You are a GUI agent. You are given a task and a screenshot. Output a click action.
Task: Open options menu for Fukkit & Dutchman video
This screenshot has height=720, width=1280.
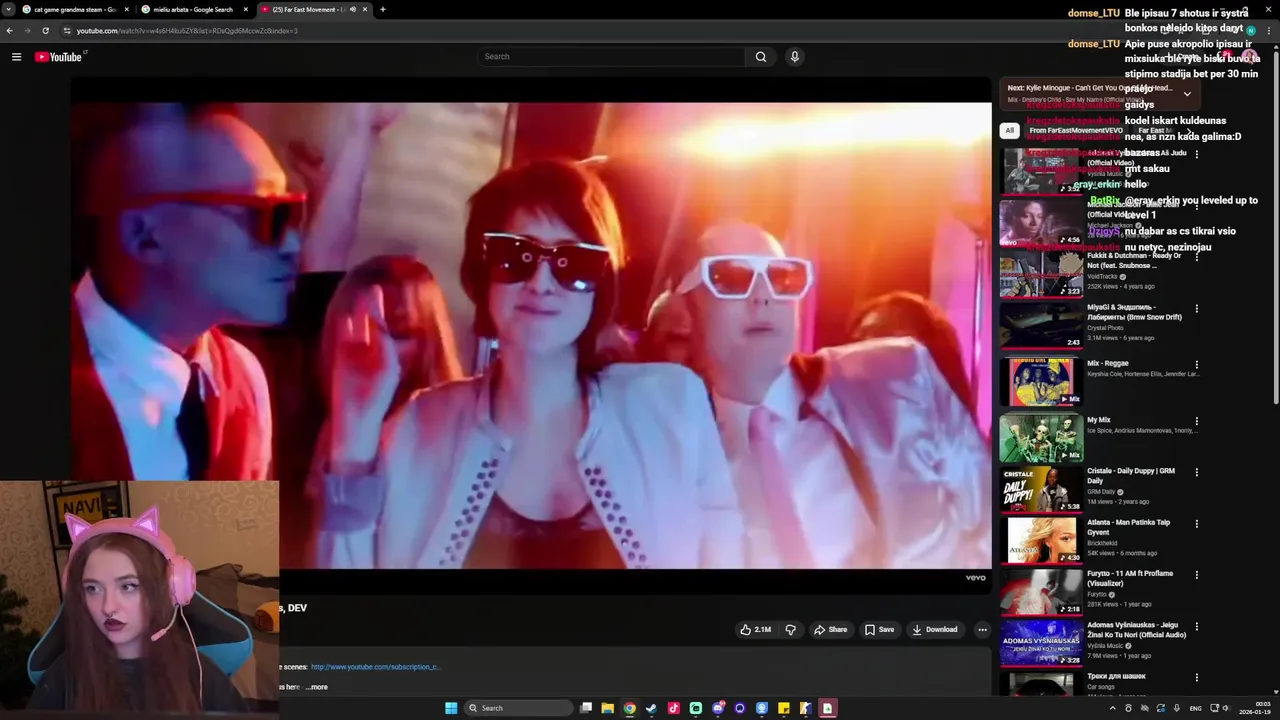click(x=1197, y=257)
